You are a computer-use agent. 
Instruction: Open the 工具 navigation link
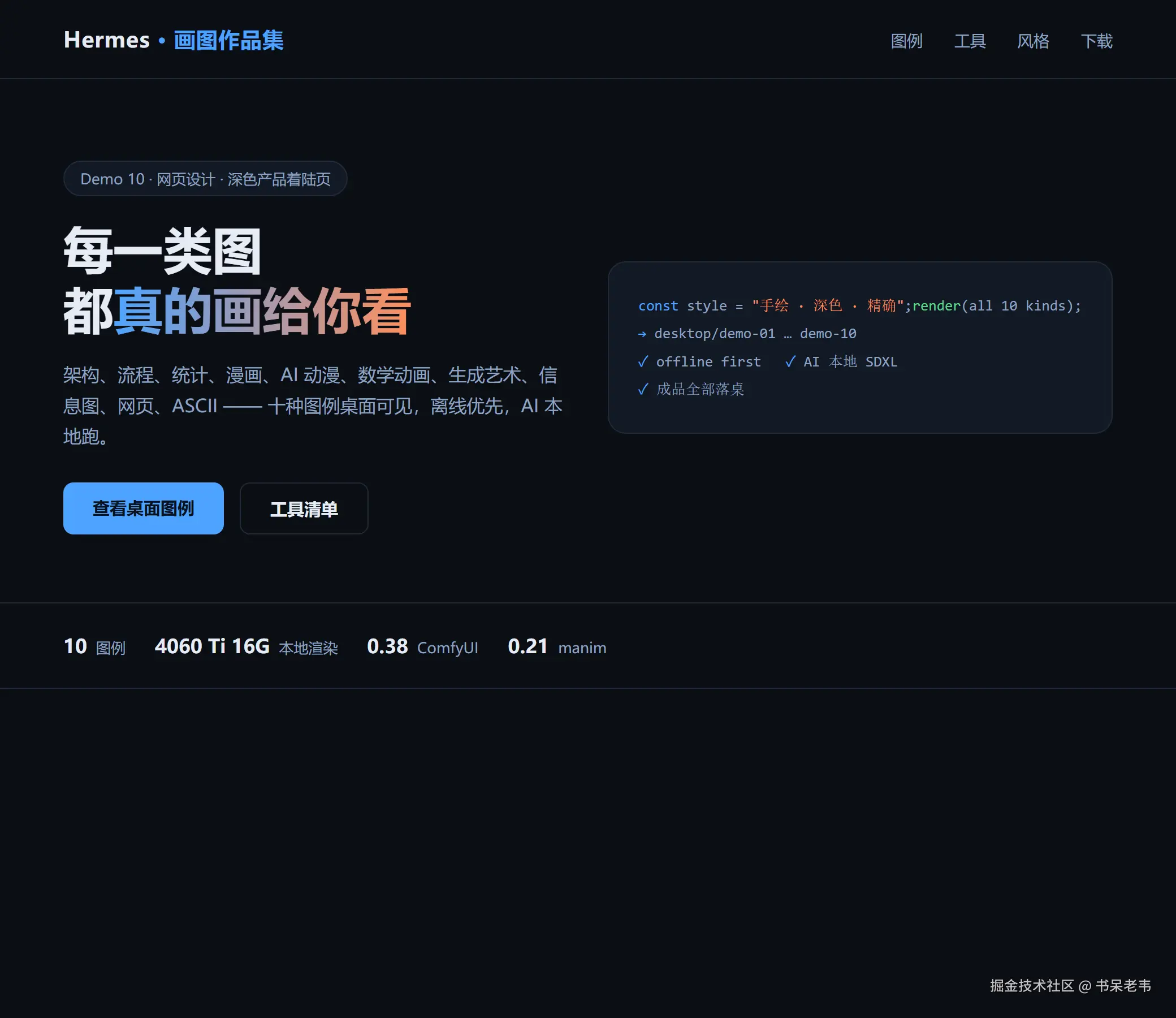[x=970, y=41]
